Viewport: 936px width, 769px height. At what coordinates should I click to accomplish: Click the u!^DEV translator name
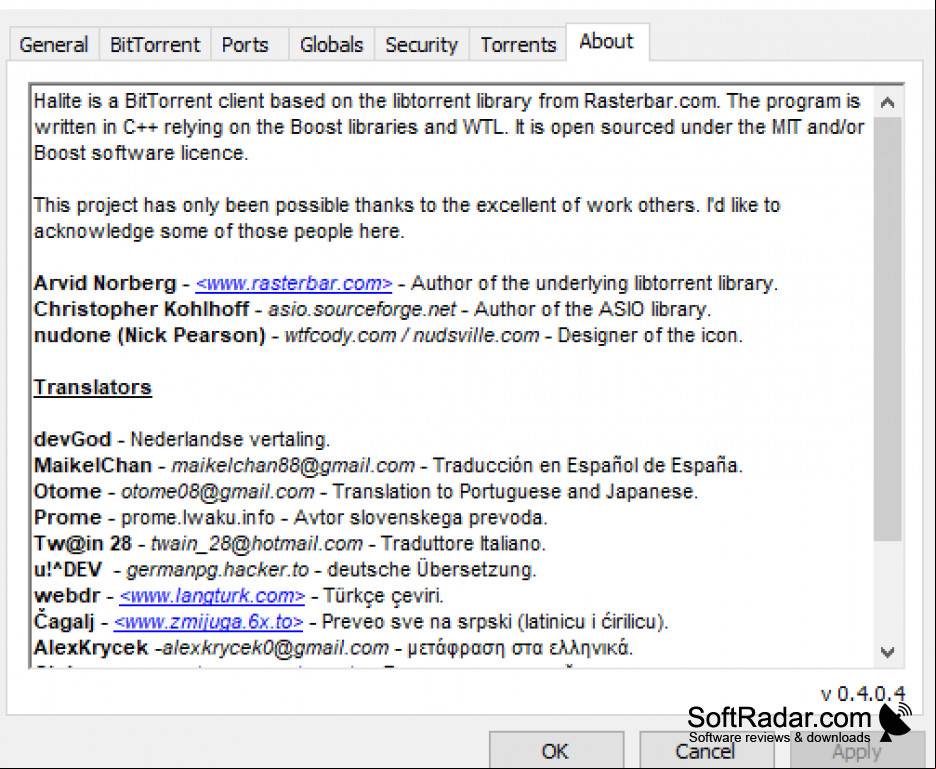click(x=68, y=570)
